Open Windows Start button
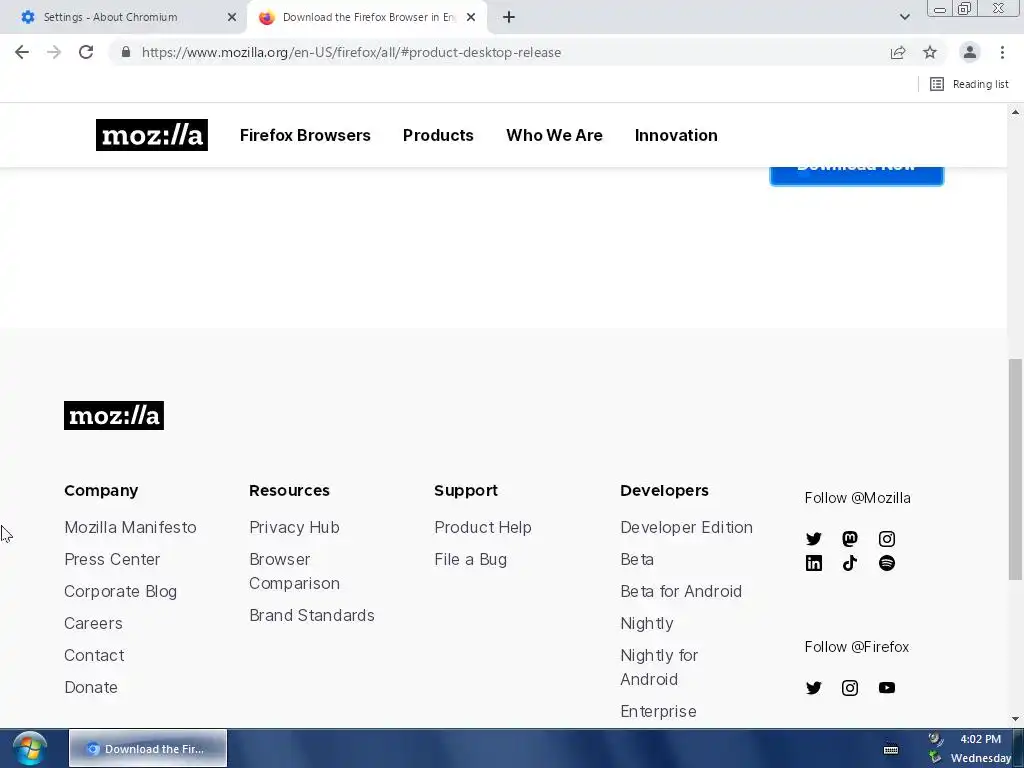This screenshot has width=1024, height=768. coord(29,748)
